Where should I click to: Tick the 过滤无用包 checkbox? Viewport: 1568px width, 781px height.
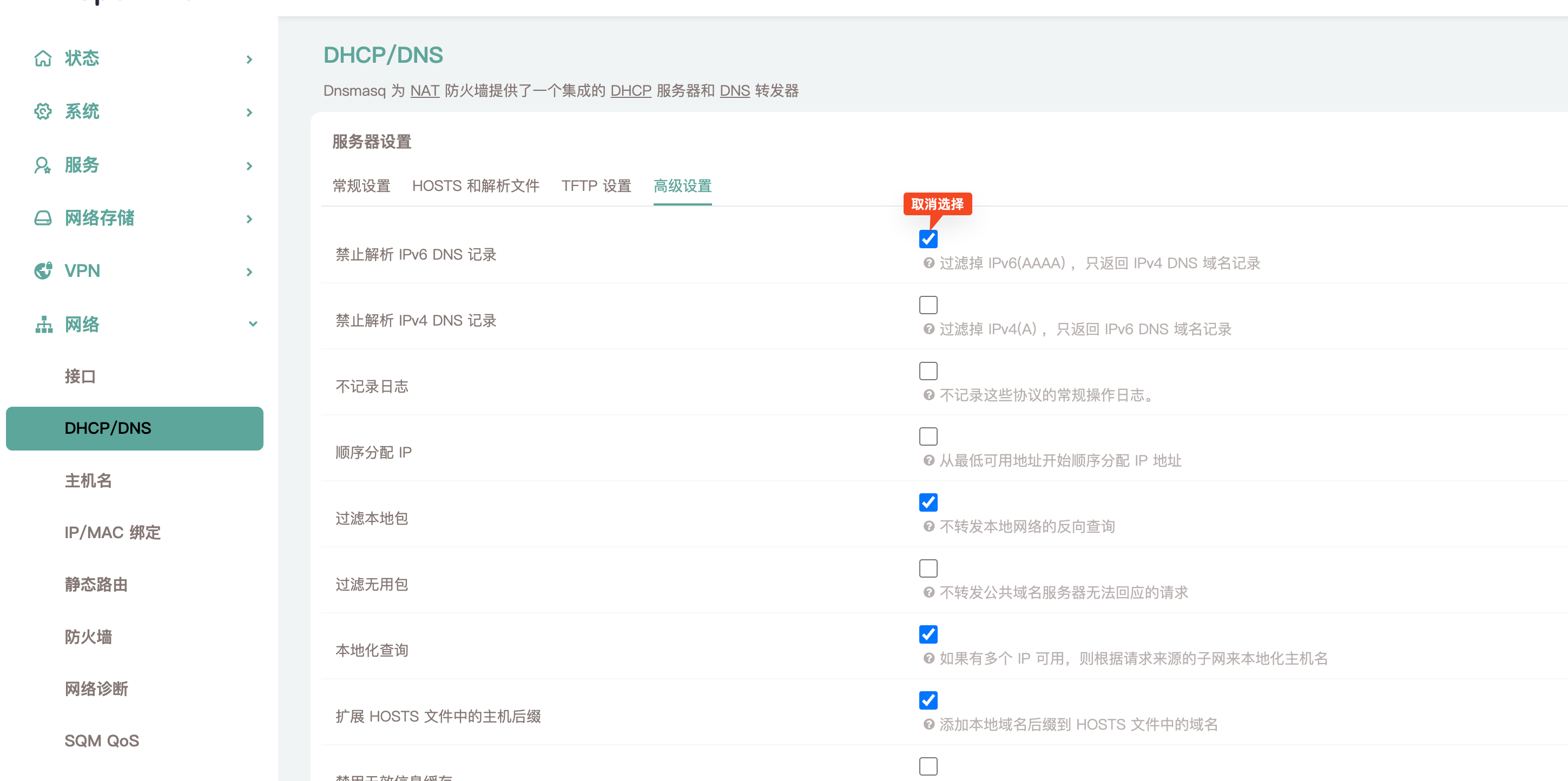click(928, 568)
